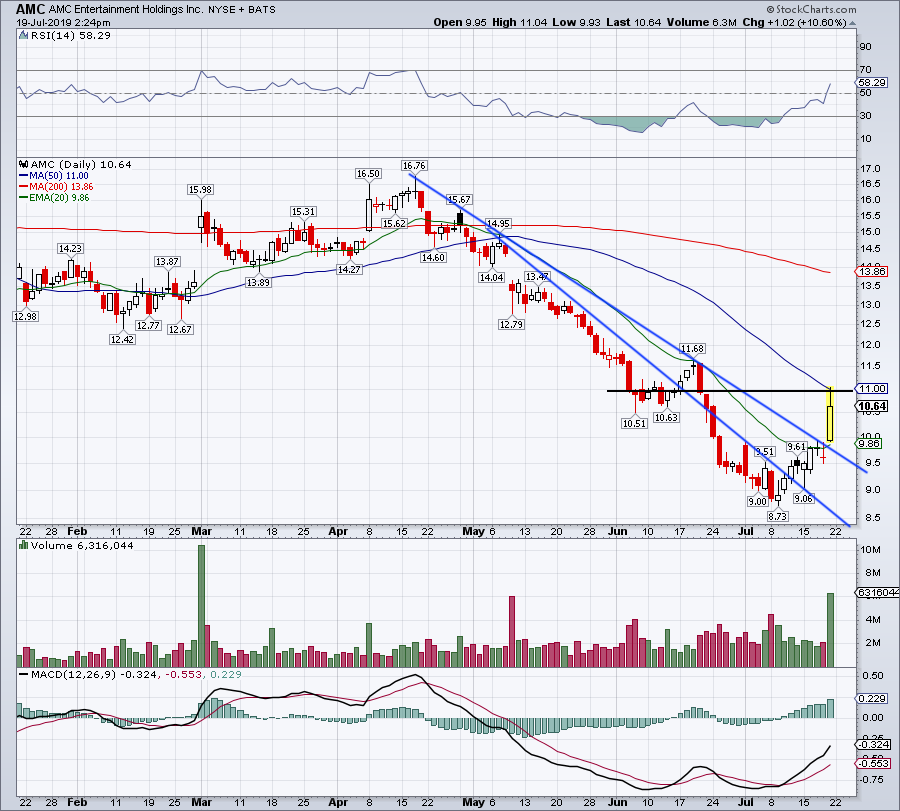Click the 14.95 price label

(498, 223)
